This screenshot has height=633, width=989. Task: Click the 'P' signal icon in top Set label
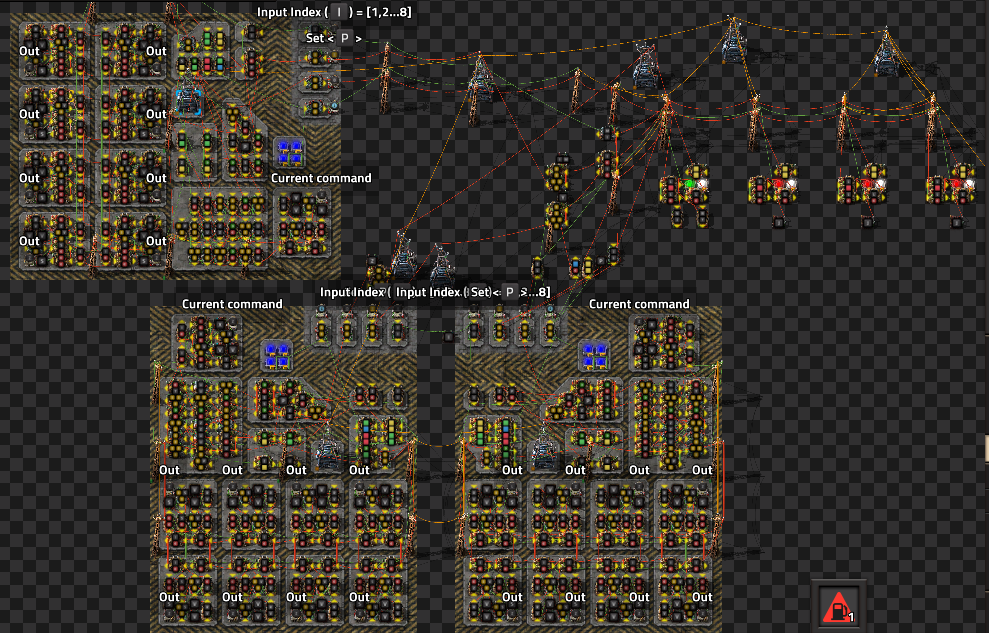coord(344,38)
